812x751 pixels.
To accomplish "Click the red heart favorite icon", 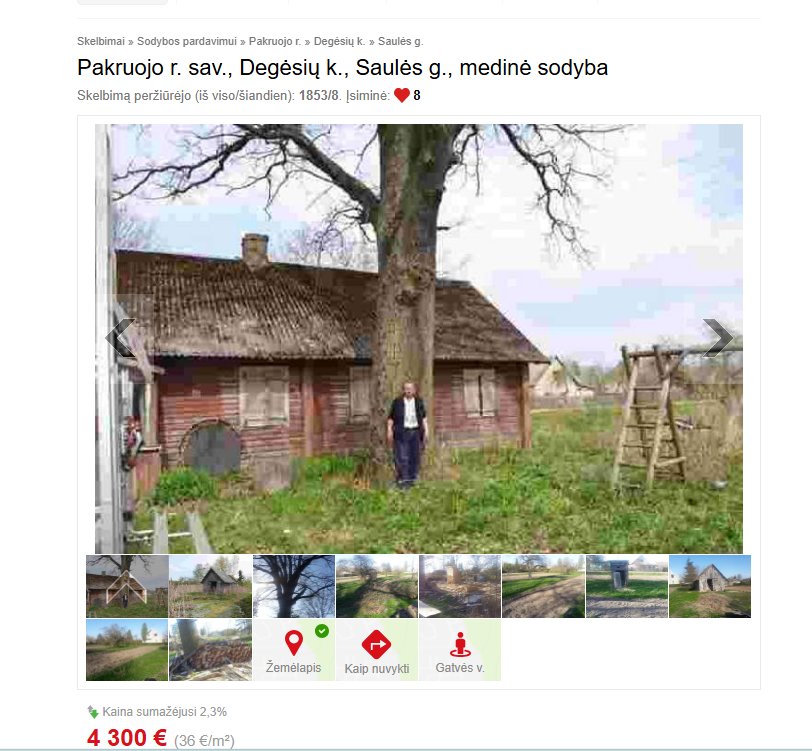I will coord(402,95).
